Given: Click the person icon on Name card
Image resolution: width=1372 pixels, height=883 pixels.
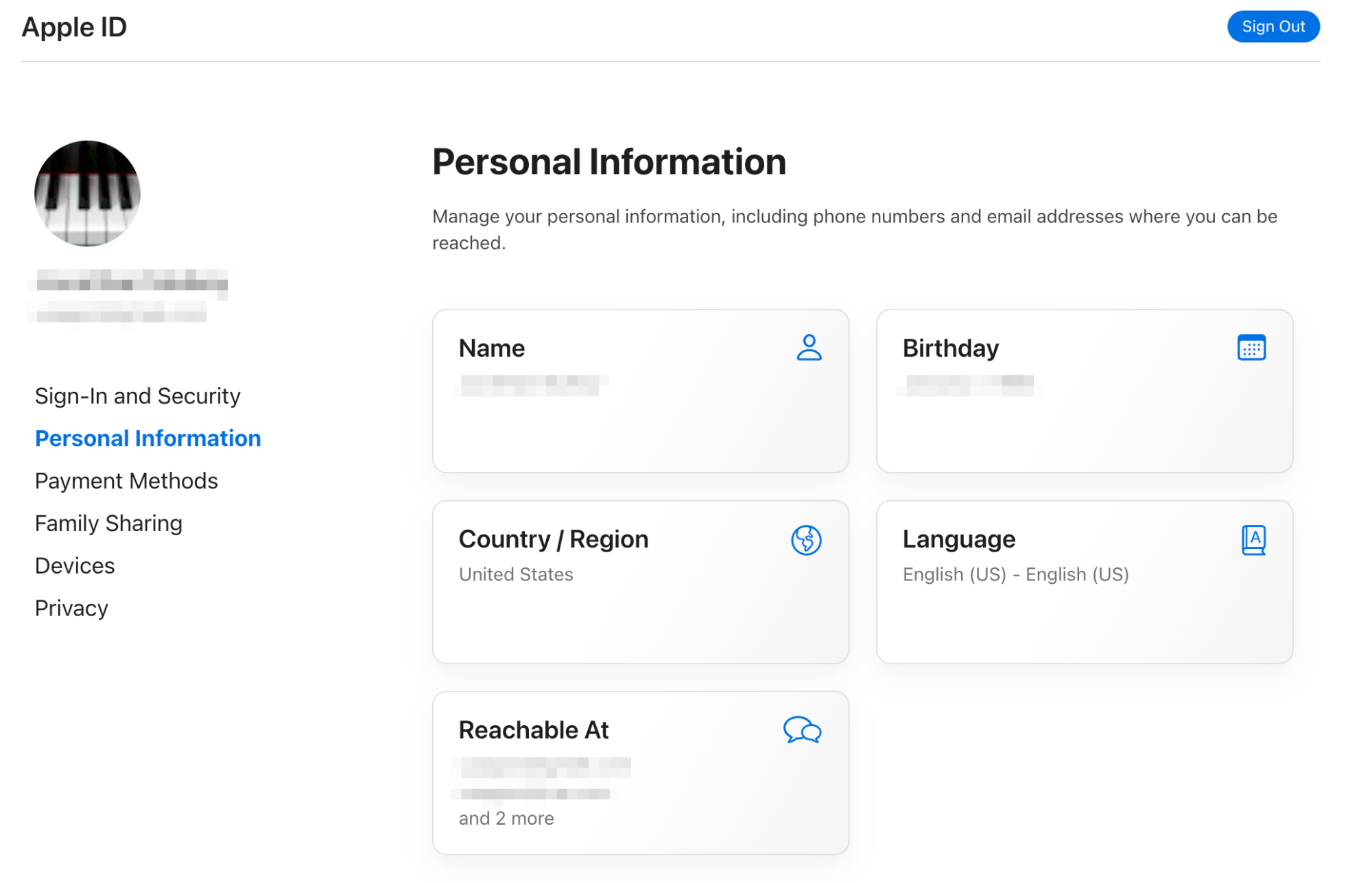Looking at the screenshot, I should (809, 348).
